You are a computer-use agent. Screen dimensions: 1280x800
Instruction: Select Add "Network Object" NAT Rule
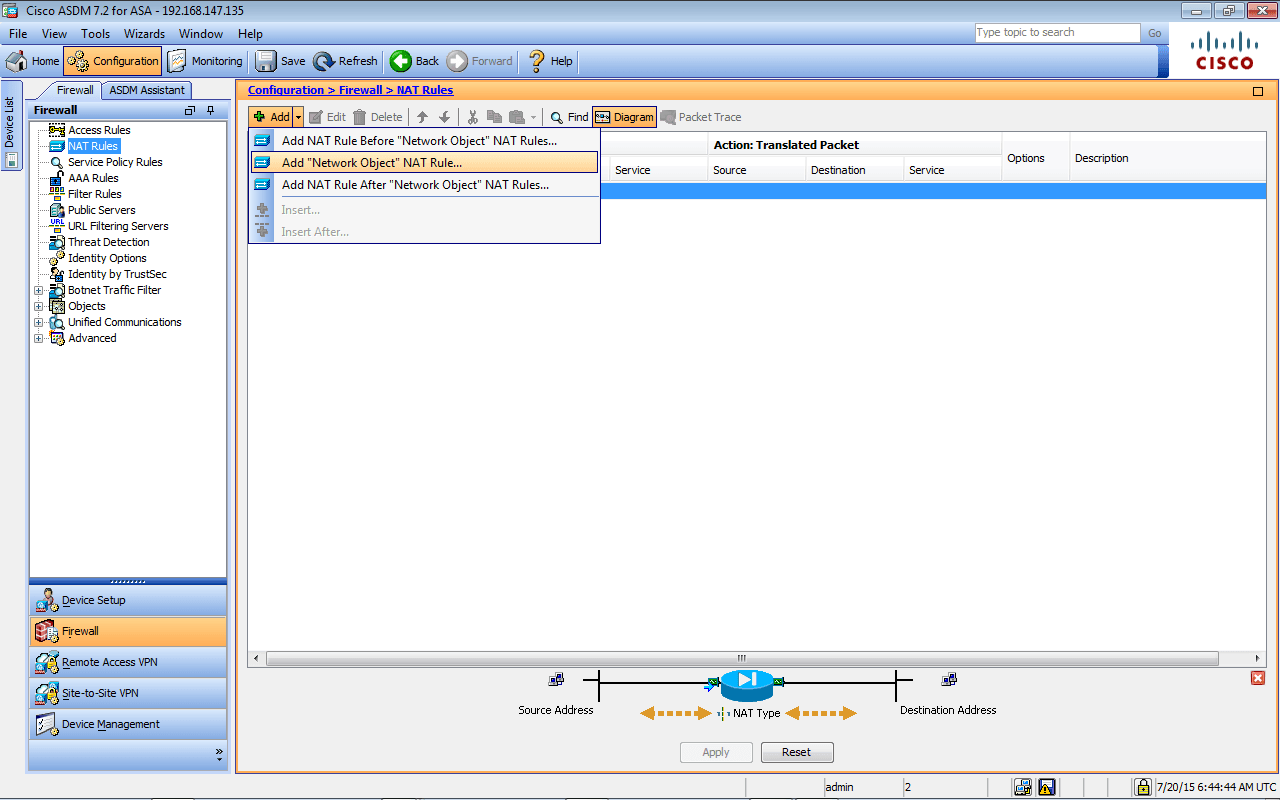point(424,163)
